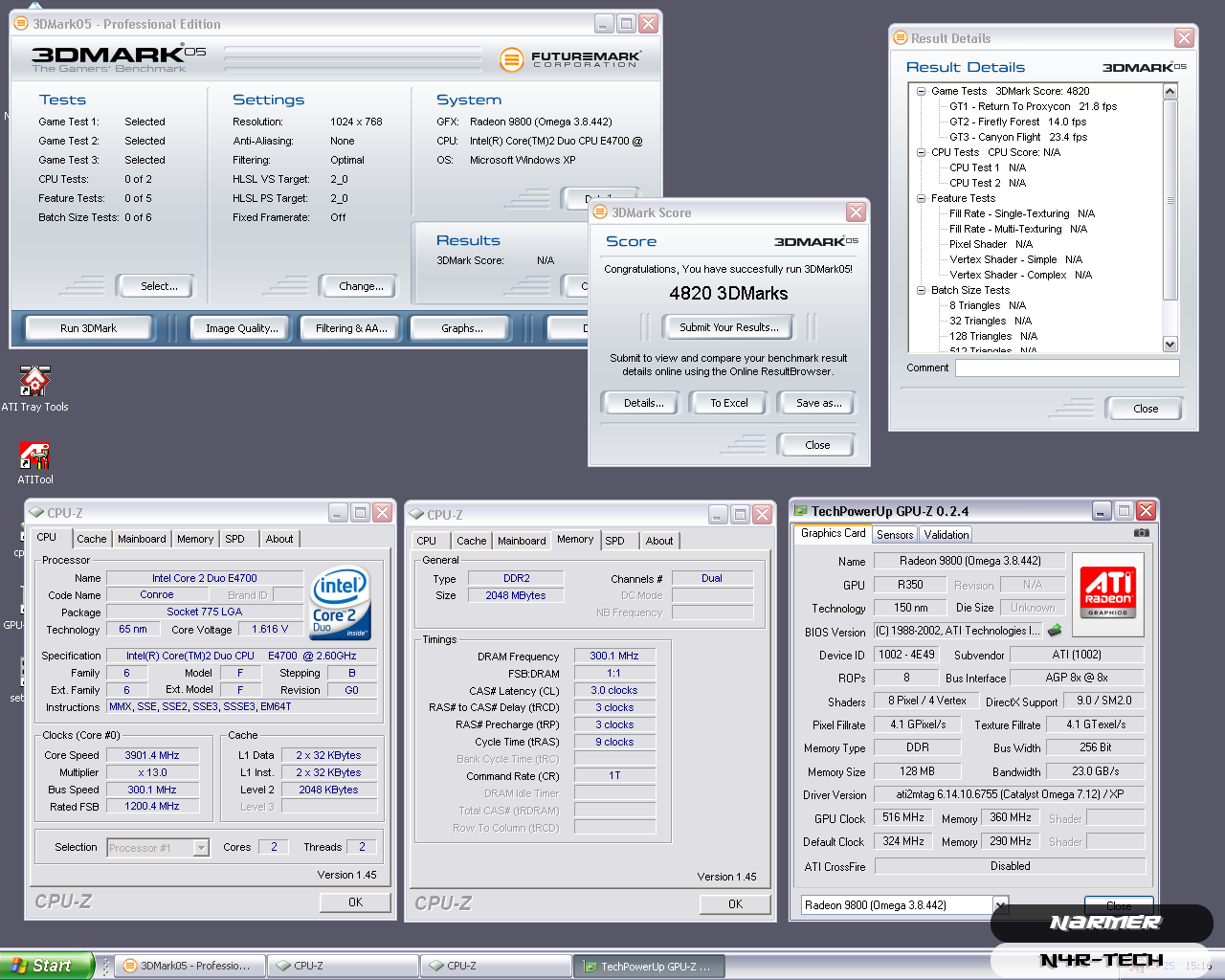Viewport: 1225px width, 980px height.
Task: Click the 4820 3DMarks score text
Action: [729, 294]
